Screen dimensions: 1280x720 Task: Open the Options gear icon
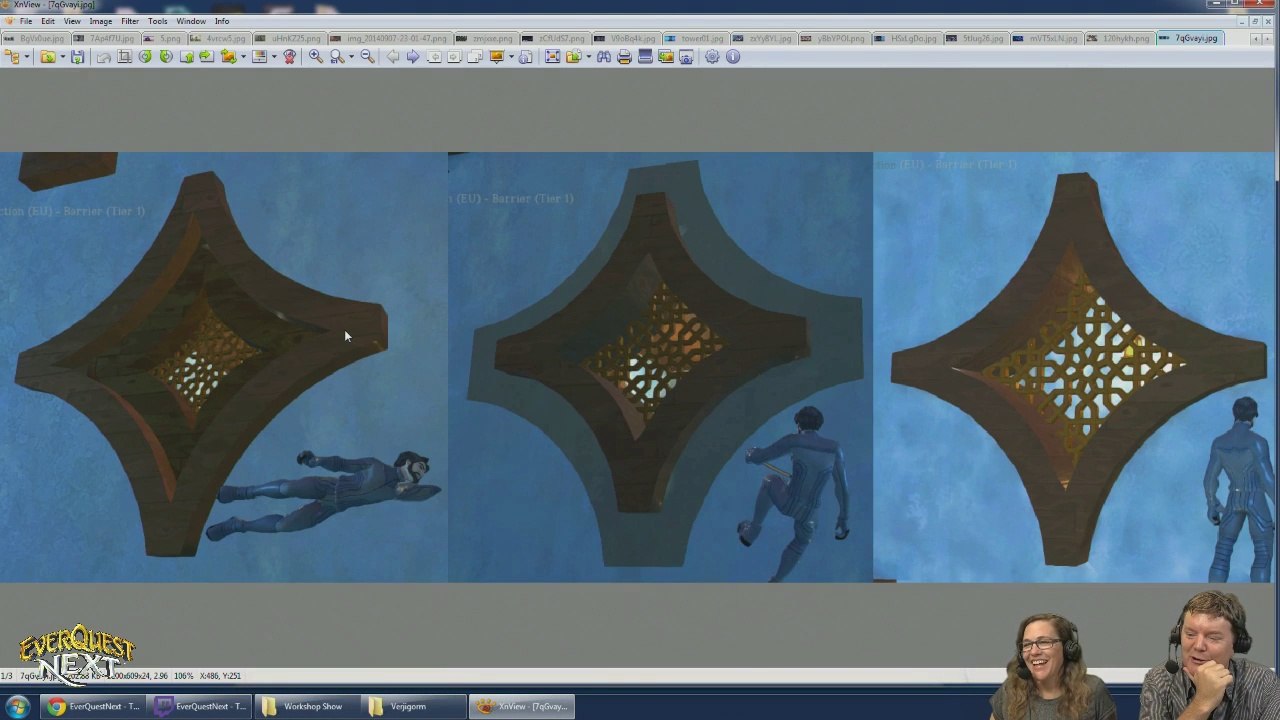[x=712, y=57]
